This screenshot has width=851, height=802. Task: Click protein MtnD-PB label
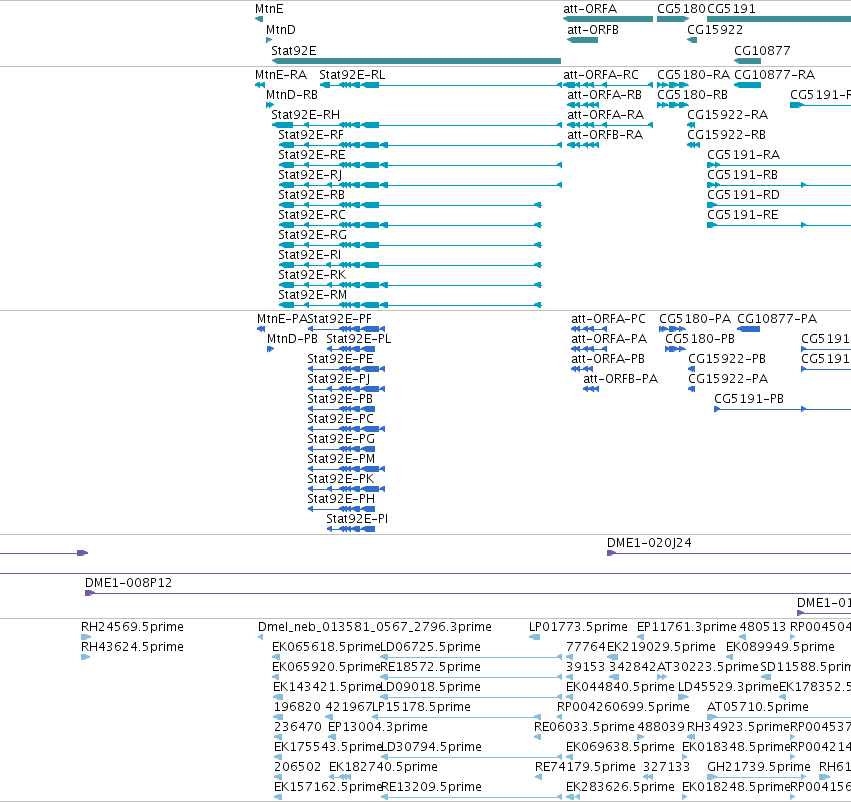pos(292,339)
